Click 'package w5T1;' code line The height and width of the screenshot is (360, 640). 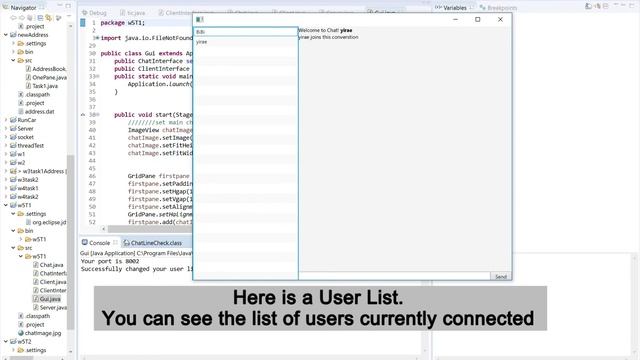(122, 23)
